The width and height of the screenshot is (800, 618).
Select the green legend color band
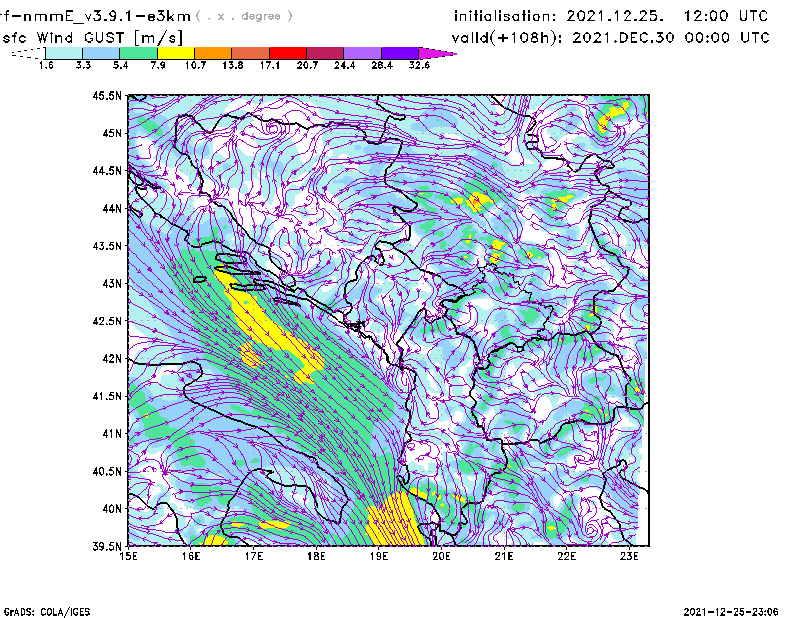138,53
